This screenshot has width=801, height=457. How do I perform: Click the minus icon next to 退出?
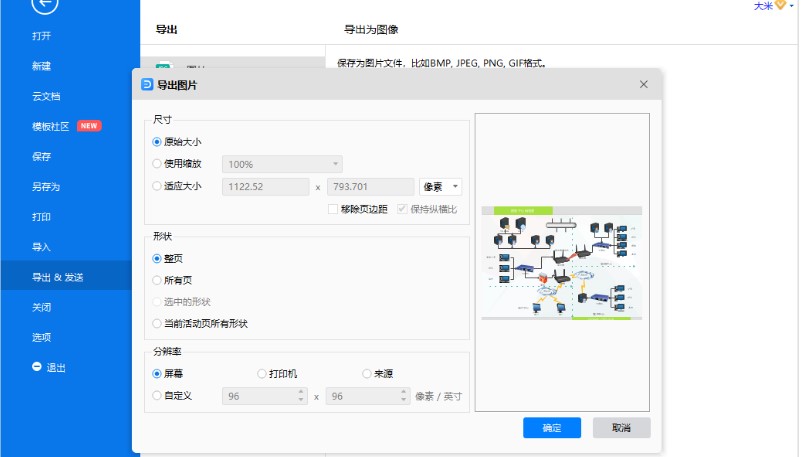tap(37, 367)
